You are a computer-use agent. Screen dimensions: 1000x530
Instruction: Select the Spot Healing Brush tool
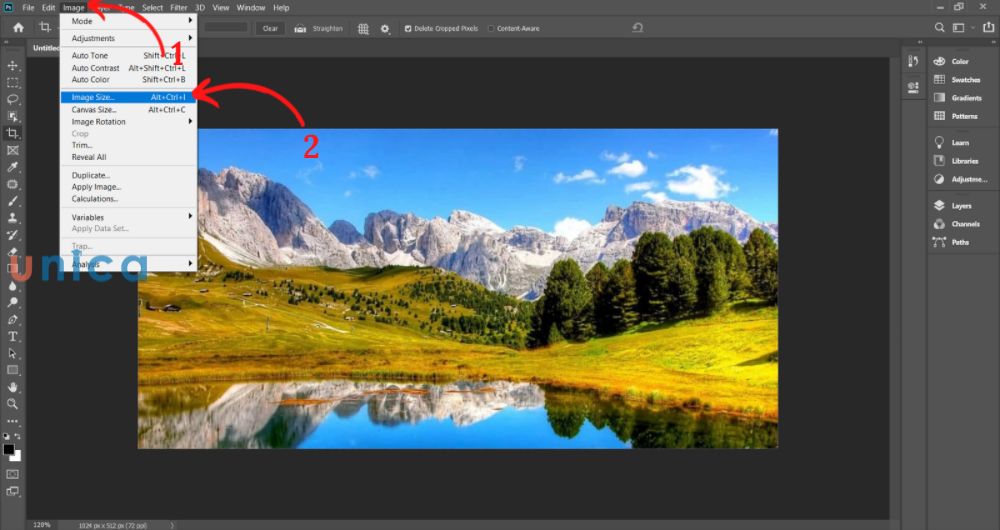click(x=13, y=184)
